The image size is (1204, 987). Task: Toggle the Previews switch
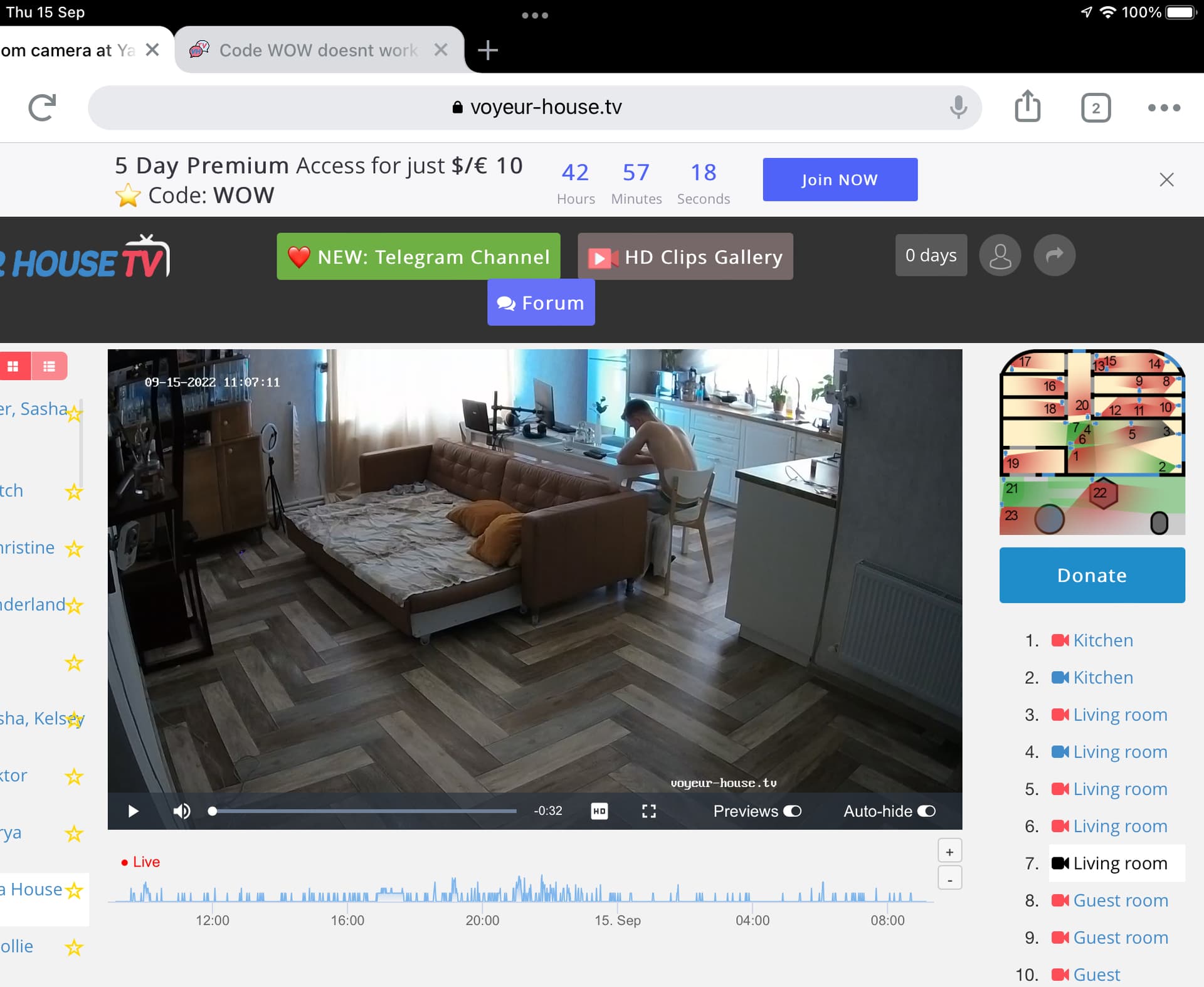[x=792, y=811]
